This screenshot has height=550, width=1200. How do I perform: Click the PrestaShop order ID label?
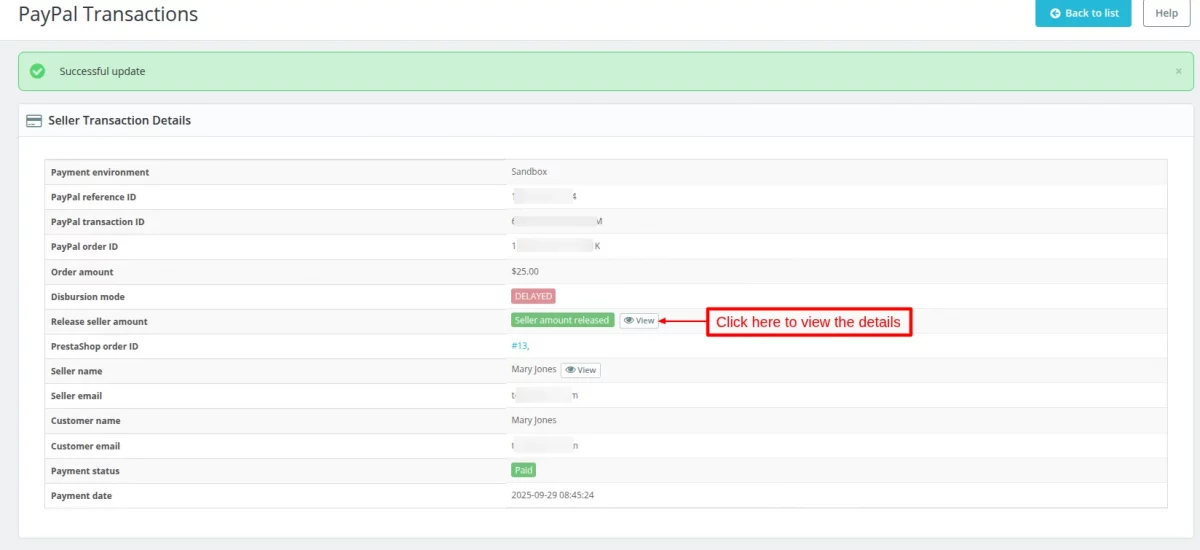pos(95,346)
